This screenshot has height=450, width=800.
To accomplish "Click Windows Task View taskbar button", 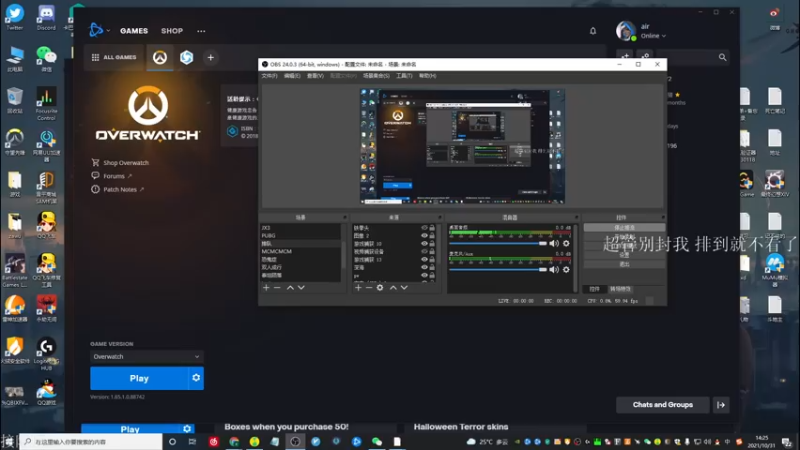I will [x=192, y=441].
